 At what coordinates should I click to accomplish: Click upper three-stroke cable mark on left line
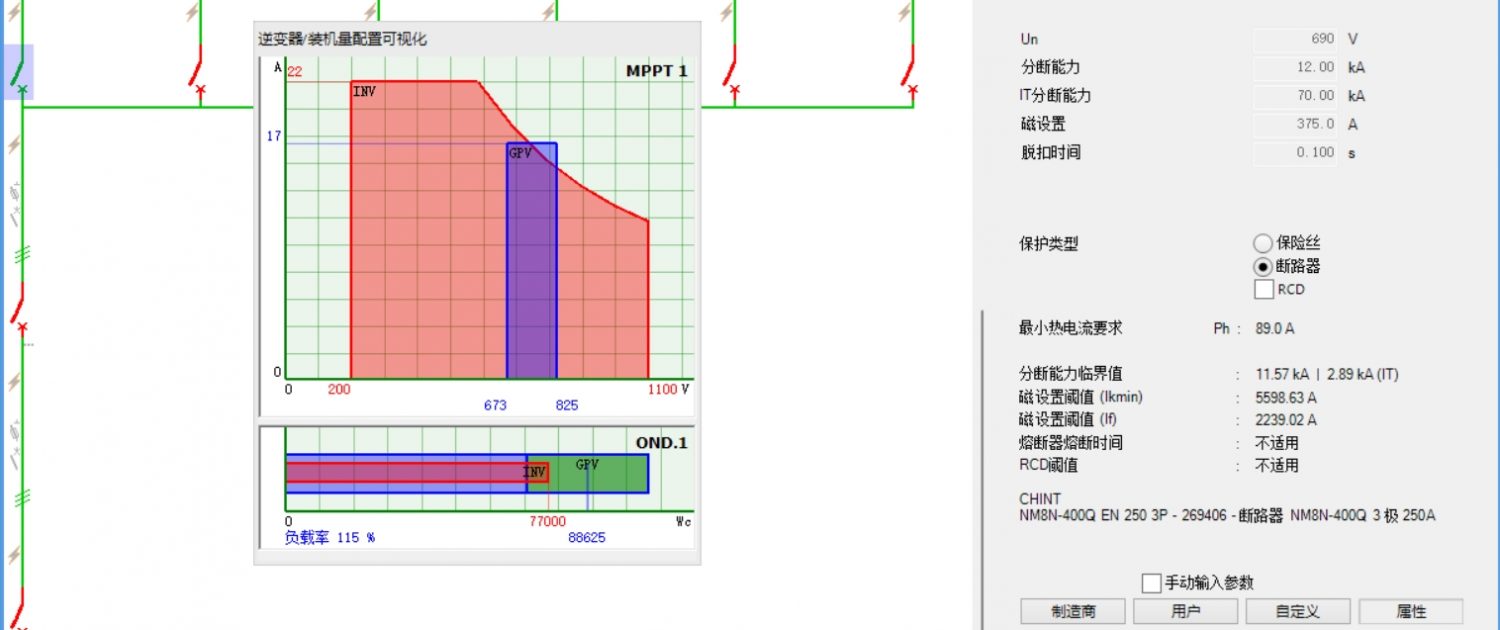(20, 255)
